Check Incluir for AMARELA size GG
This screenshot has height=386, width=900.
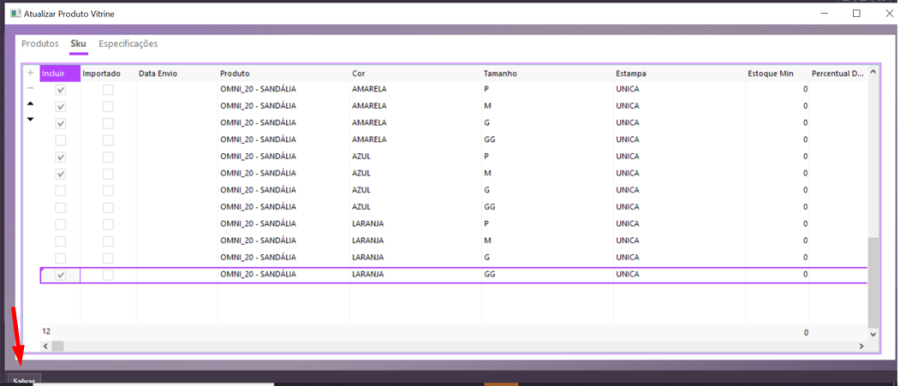point(60,140)
